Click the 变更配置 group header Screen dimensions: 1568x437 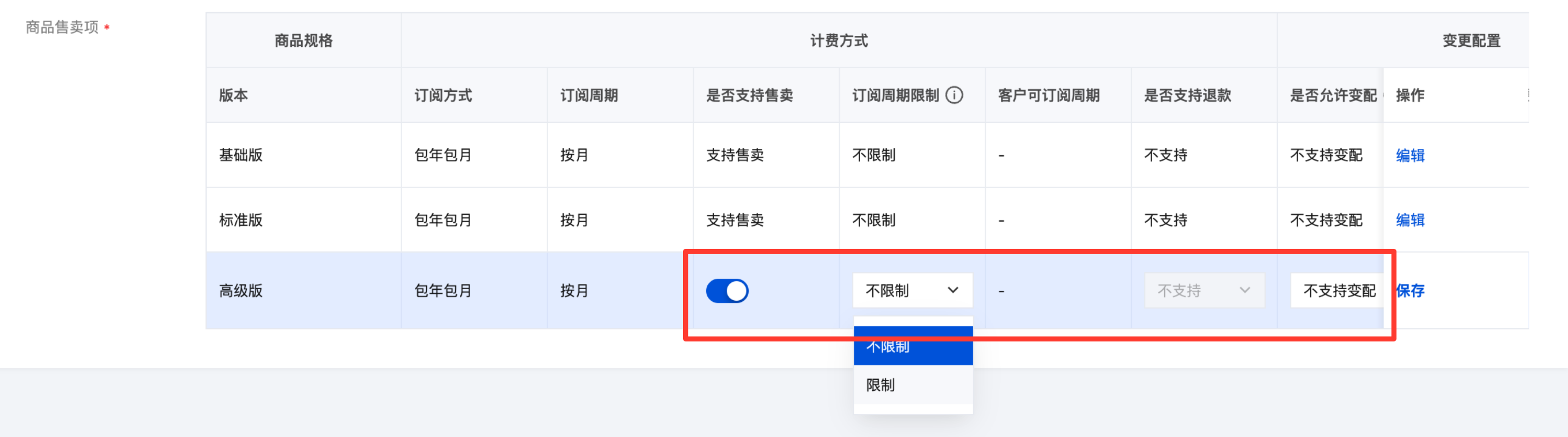click(x=1471, y=41)
